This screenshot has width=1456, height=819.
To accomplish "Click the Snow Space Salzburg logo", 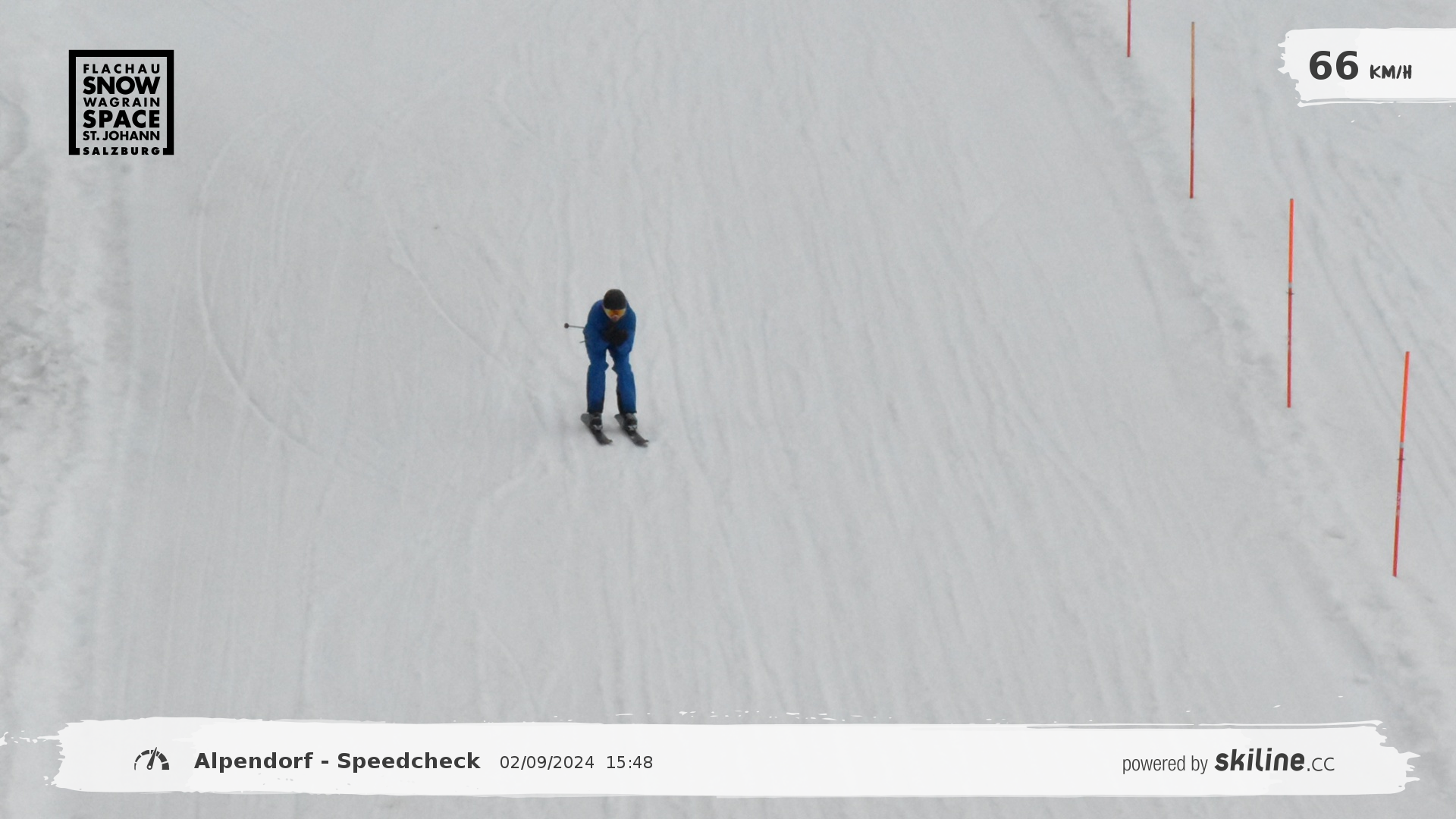I will [x=121, y=102].
